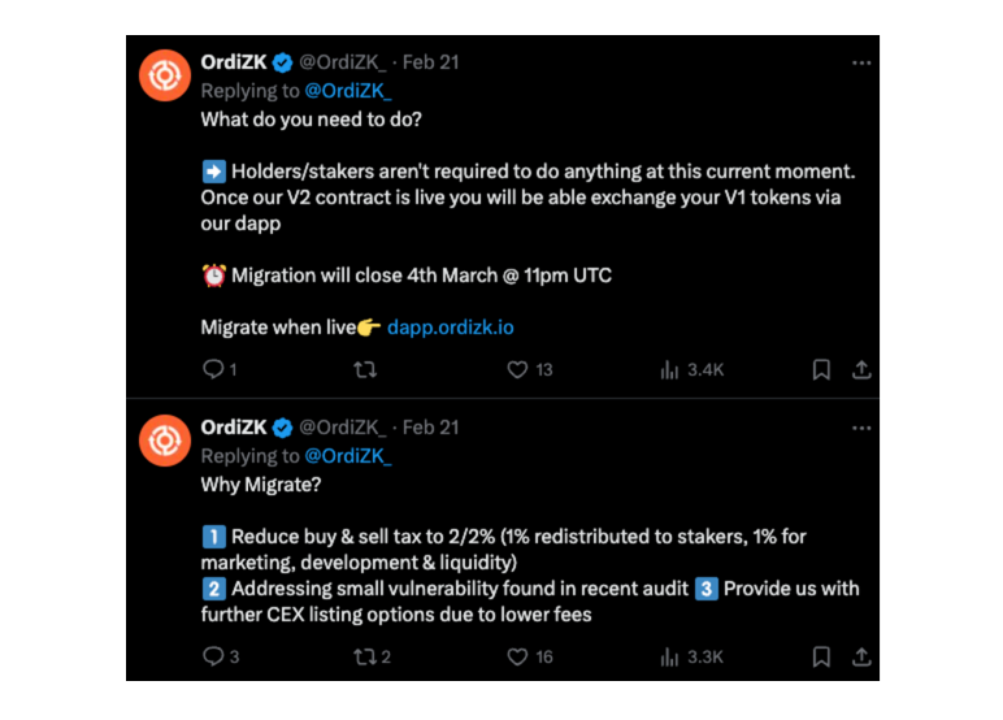Bookmark the 'What do you need to do?' tweet

coord(821,370)
